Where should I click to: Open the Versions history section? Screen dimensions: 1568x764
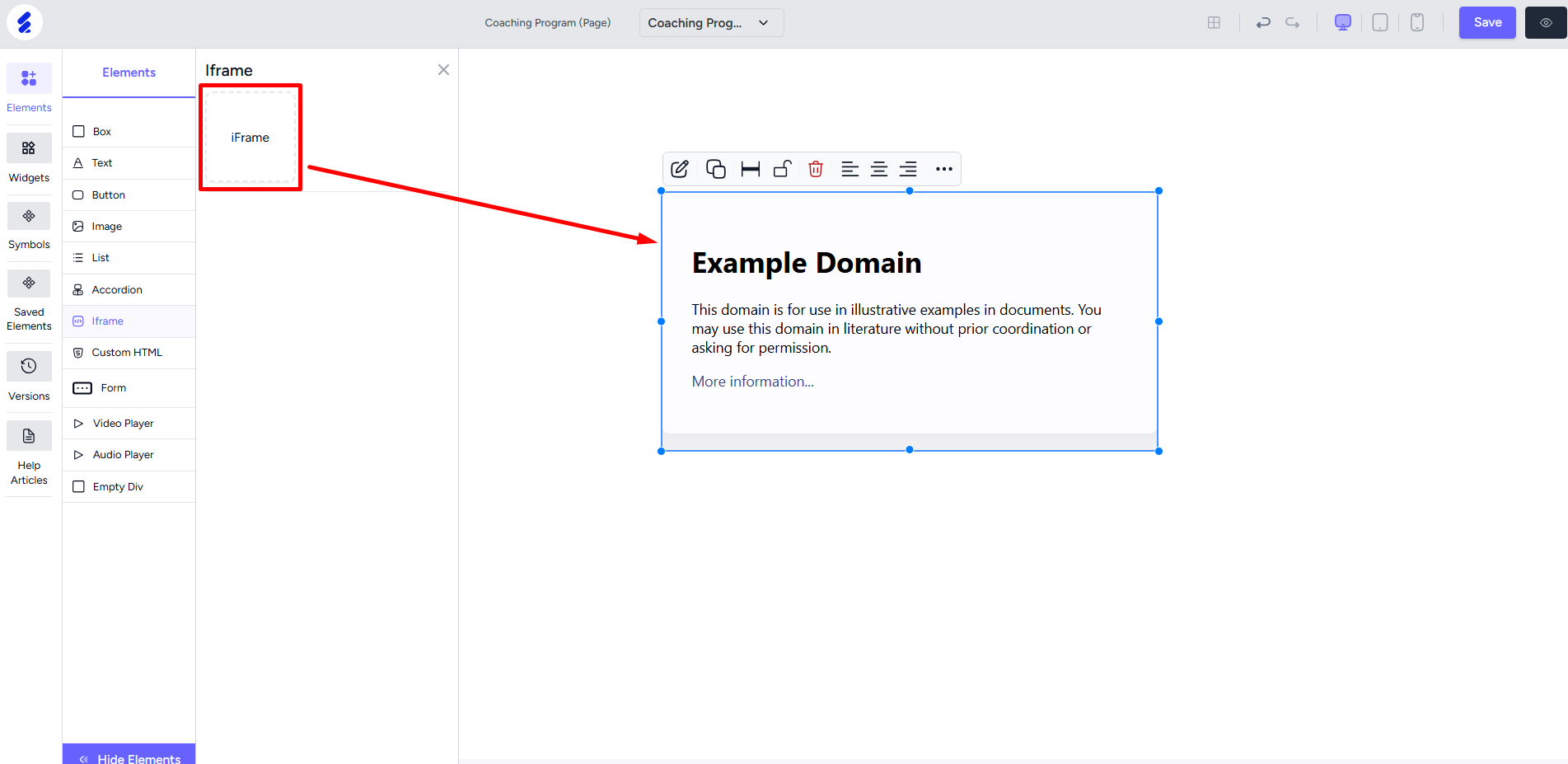tap(29, 377)
